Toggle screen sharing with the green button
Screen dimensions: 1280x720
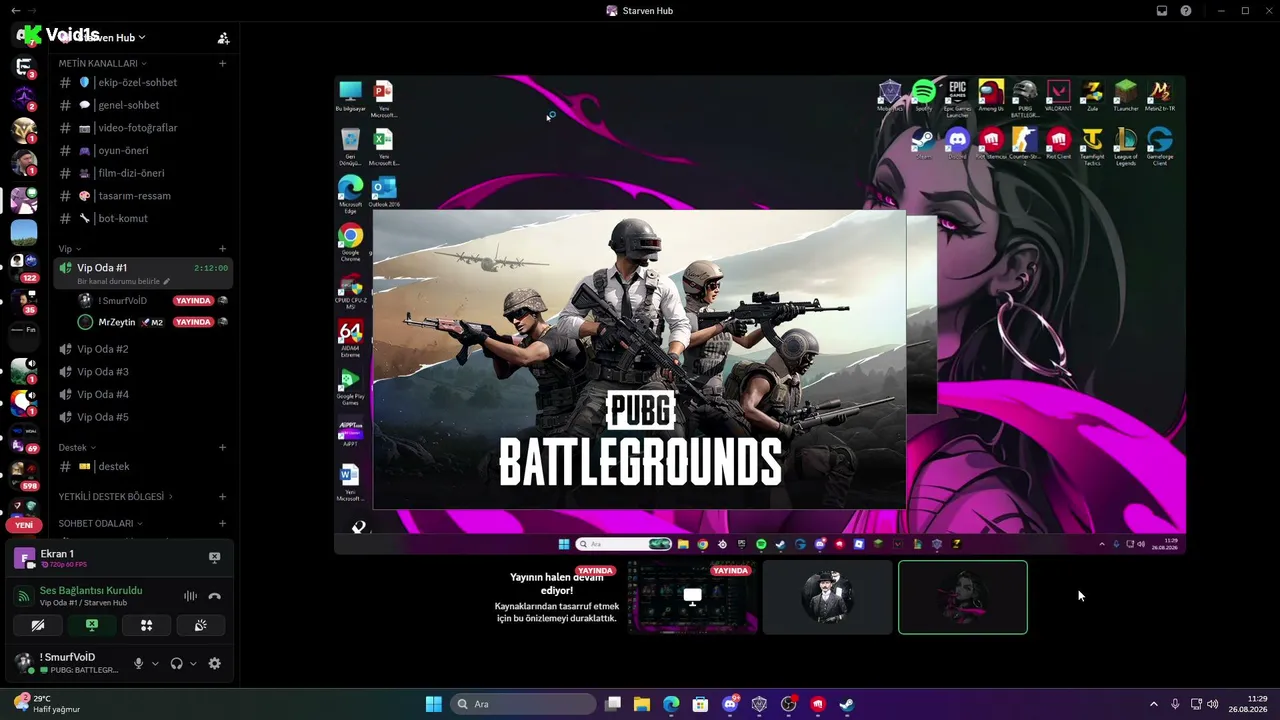click(92, 625)
